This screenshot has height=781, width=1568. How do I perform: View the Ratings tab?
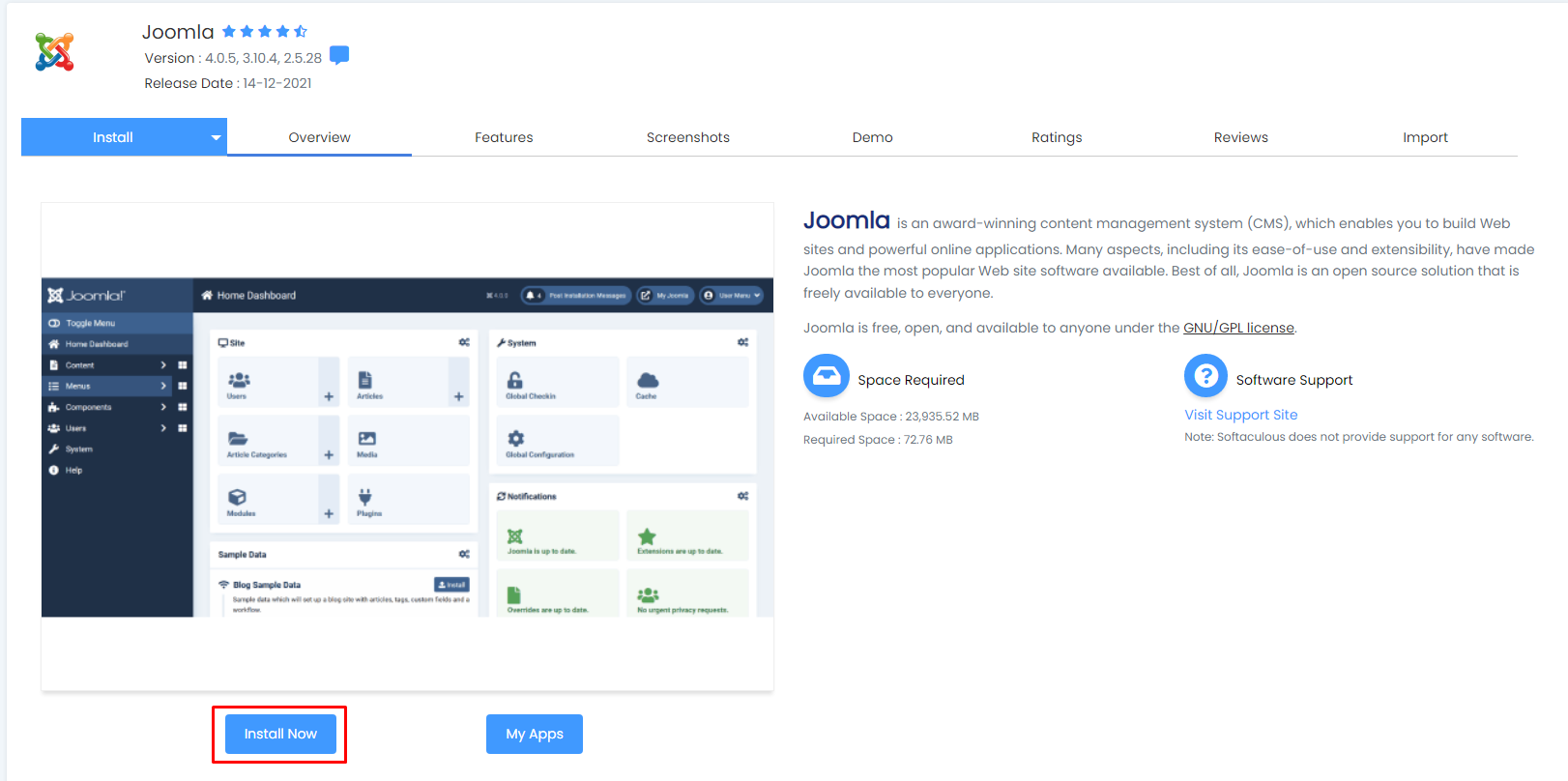(x=1057, y=137)
